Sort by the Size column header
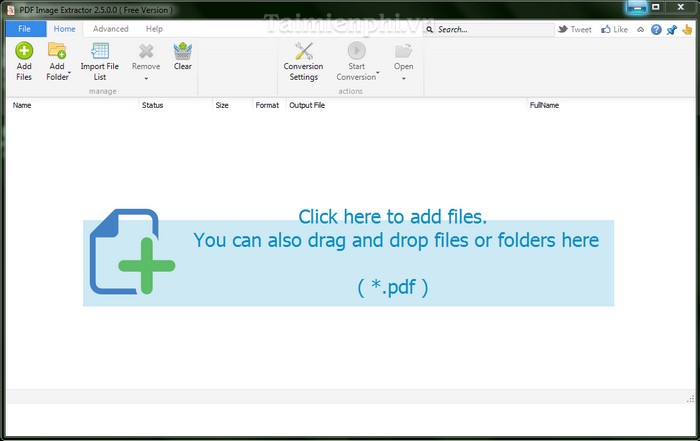Viewport: 700px width, 441px height. click(x=232, y=105)
